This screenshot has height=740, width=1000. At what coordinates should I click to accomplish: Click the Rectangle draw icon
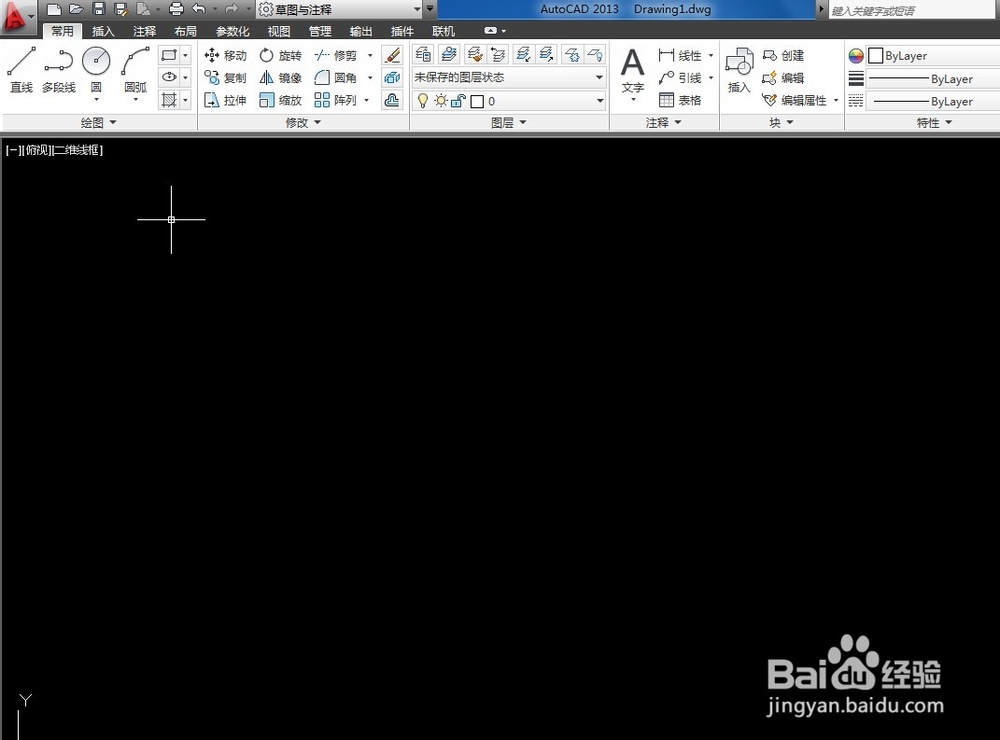click(169, 56)
